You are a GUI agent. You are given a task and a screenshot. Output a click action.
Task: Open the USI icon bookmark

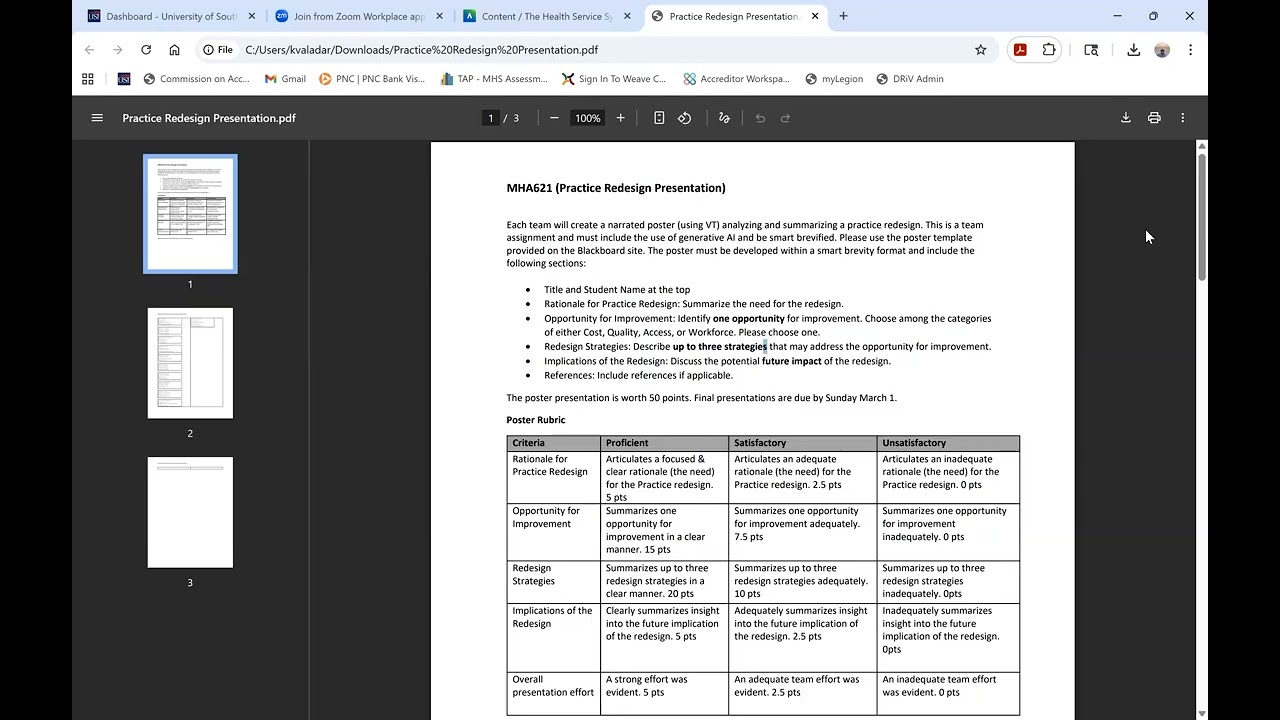pyautogui.click(x=124, y=79)
